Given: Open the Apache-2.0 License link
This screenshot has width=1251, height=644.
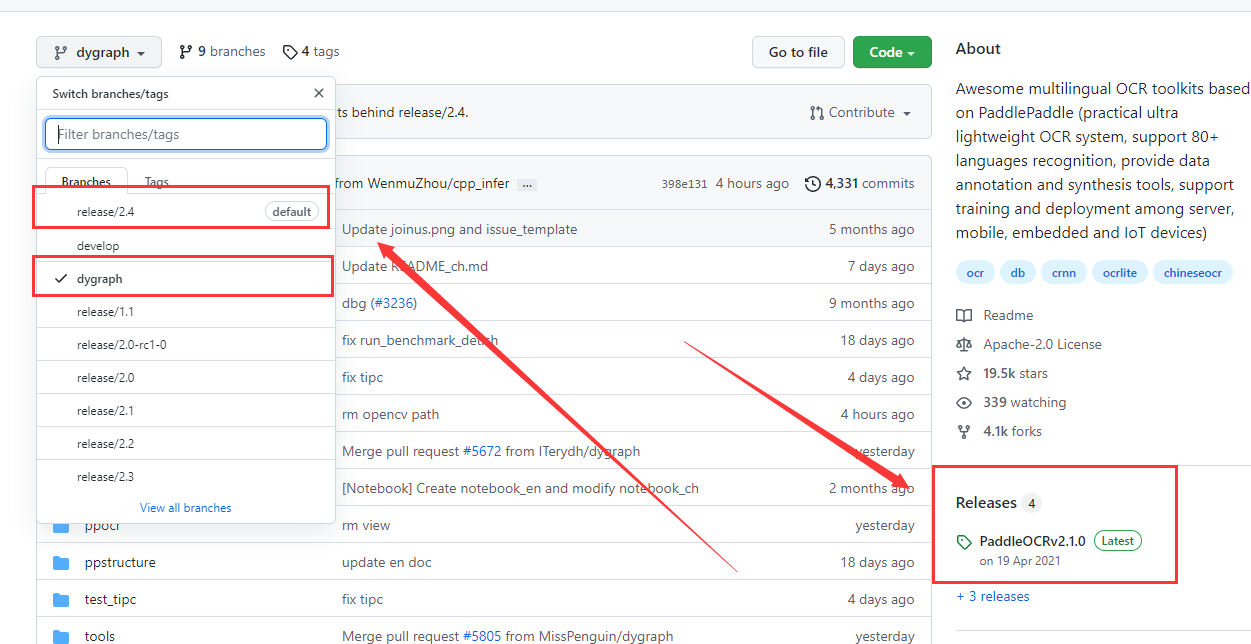Looking at the screenshot, I should pyautogui.click(x=1042, y=344).
